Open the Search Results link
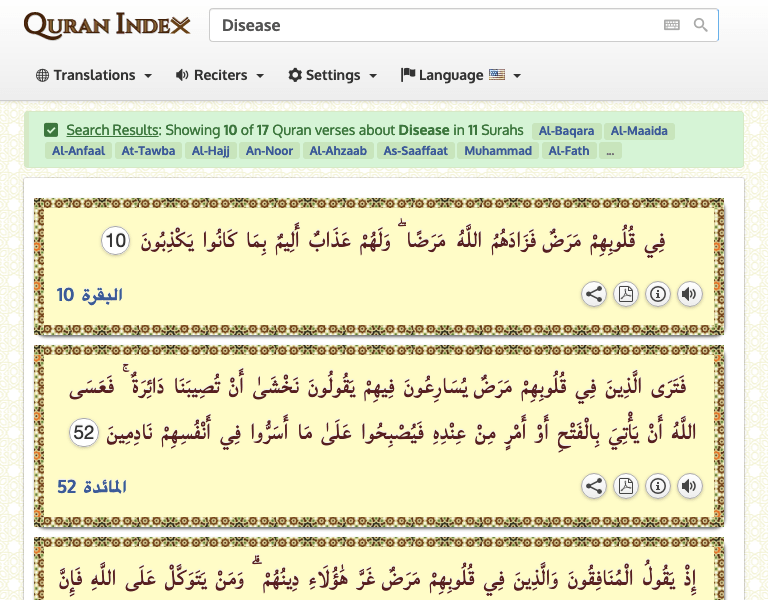The width and height of the screenshot is (768, 600). pos(113,130)
